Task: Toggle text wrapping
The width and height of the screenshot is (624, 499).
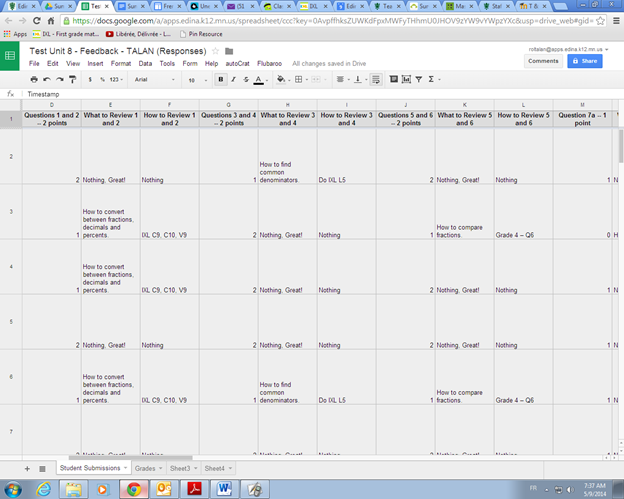Action: 375,80
